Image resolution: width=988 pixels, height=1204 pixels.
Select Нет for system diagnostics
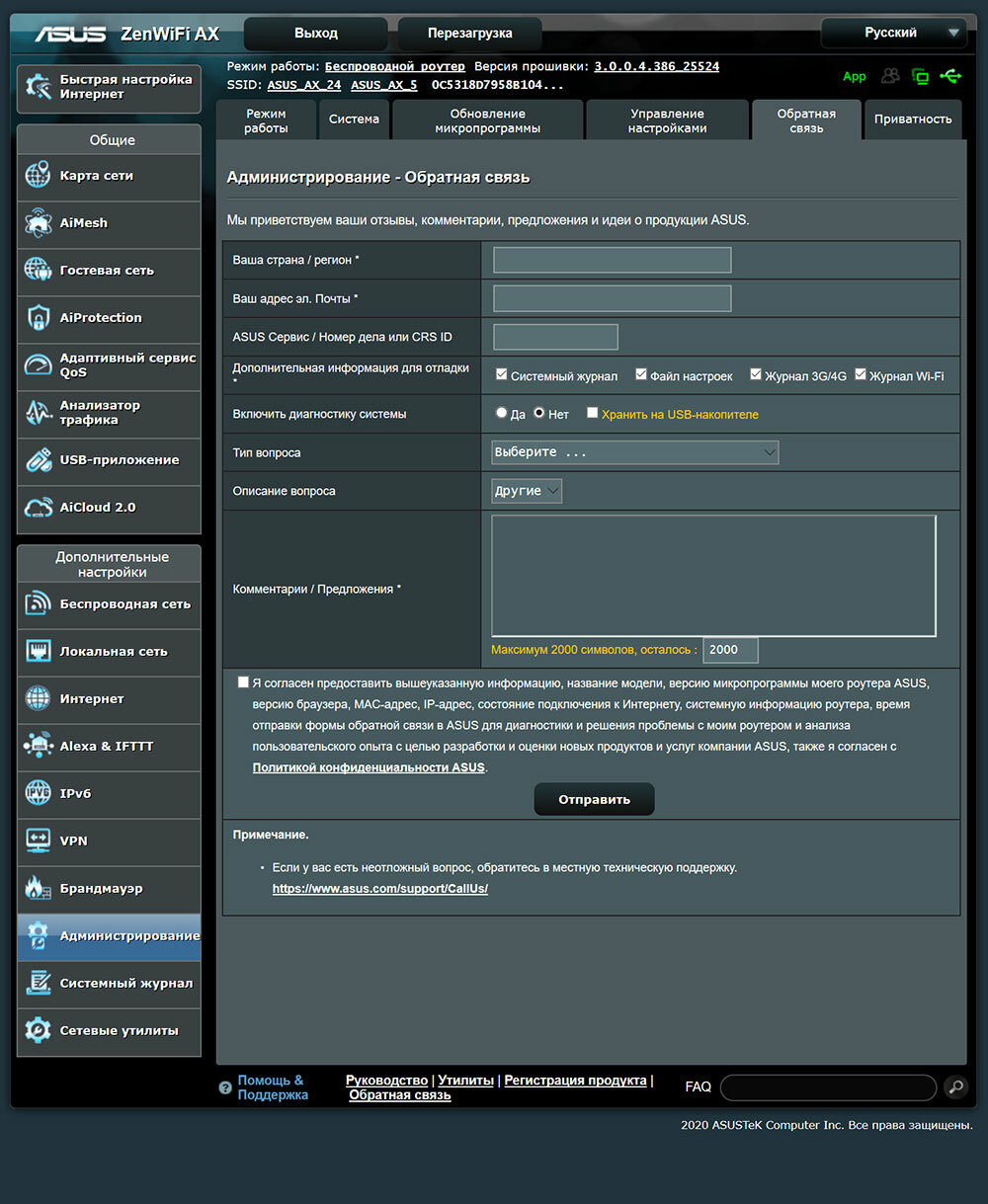pos(539,414)
